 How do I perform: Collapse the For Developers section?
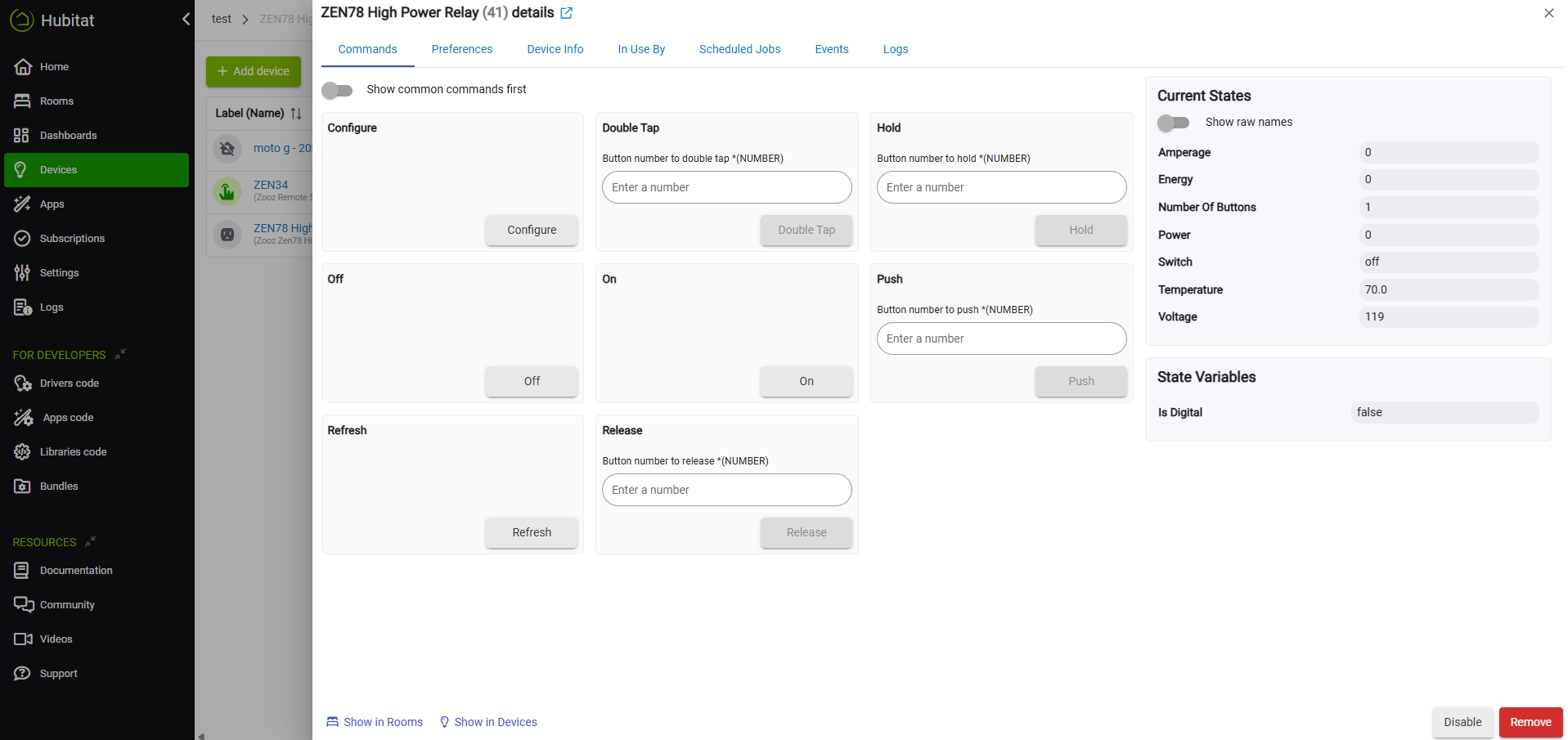[120, 354]
